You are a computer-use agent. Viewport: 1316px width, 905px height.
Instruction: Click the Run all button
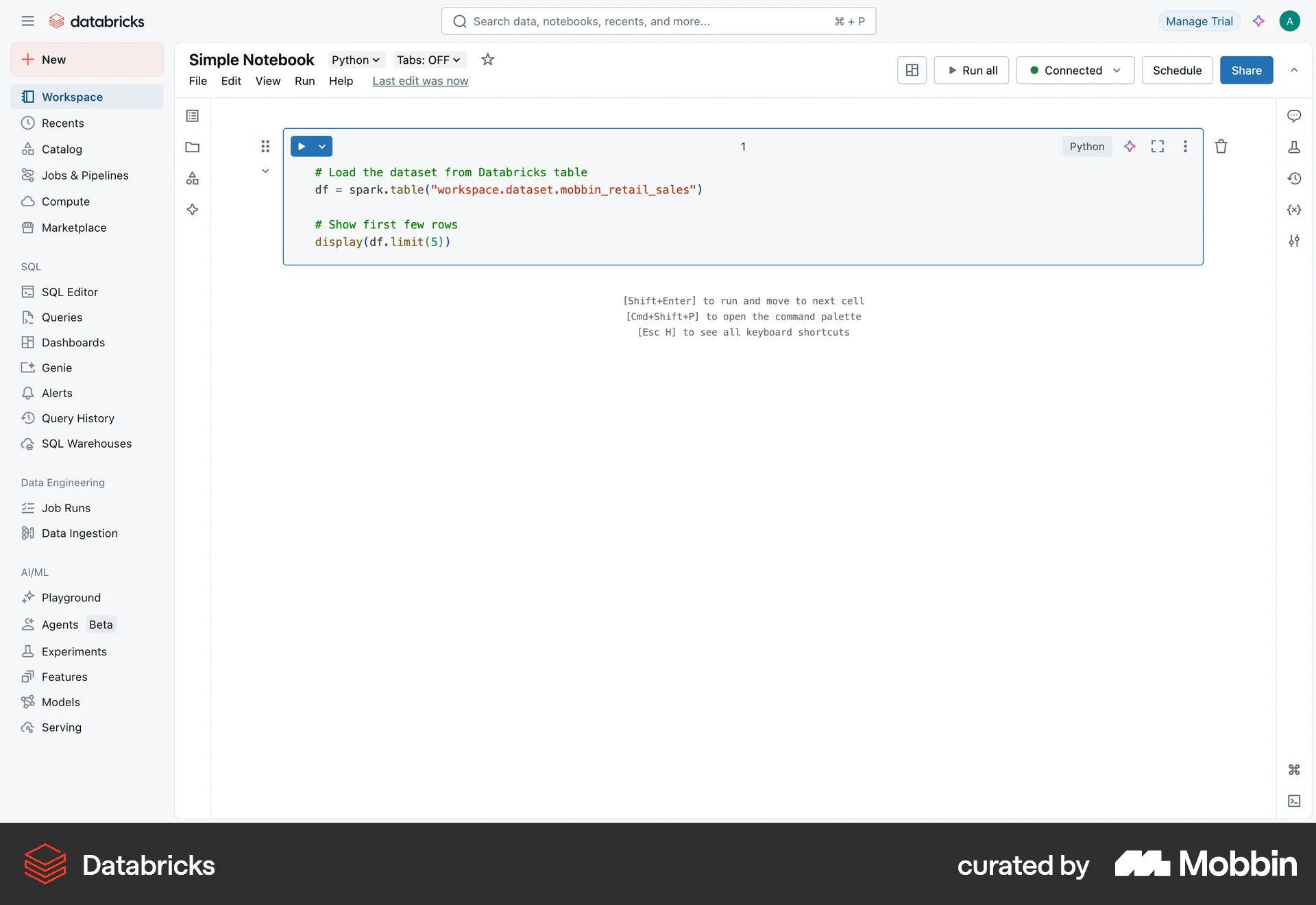click(971, 70)
